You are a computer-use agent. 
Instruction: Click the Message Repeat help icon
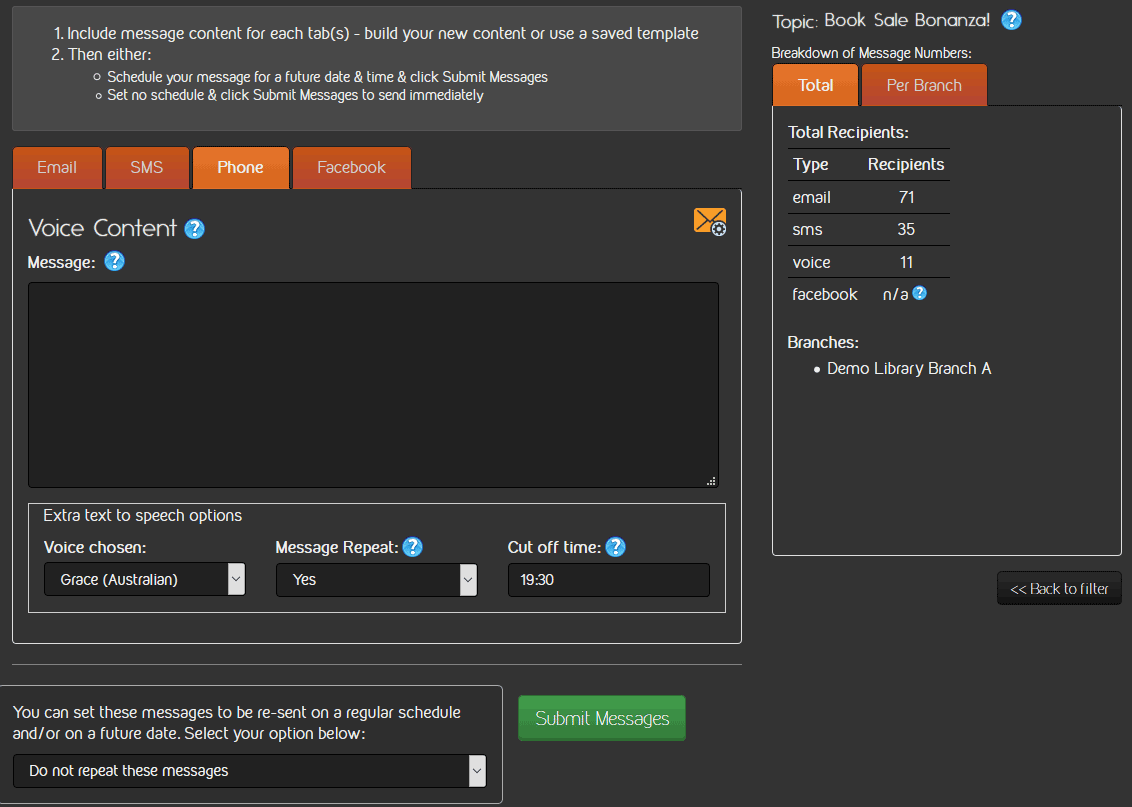click(412, 547)
